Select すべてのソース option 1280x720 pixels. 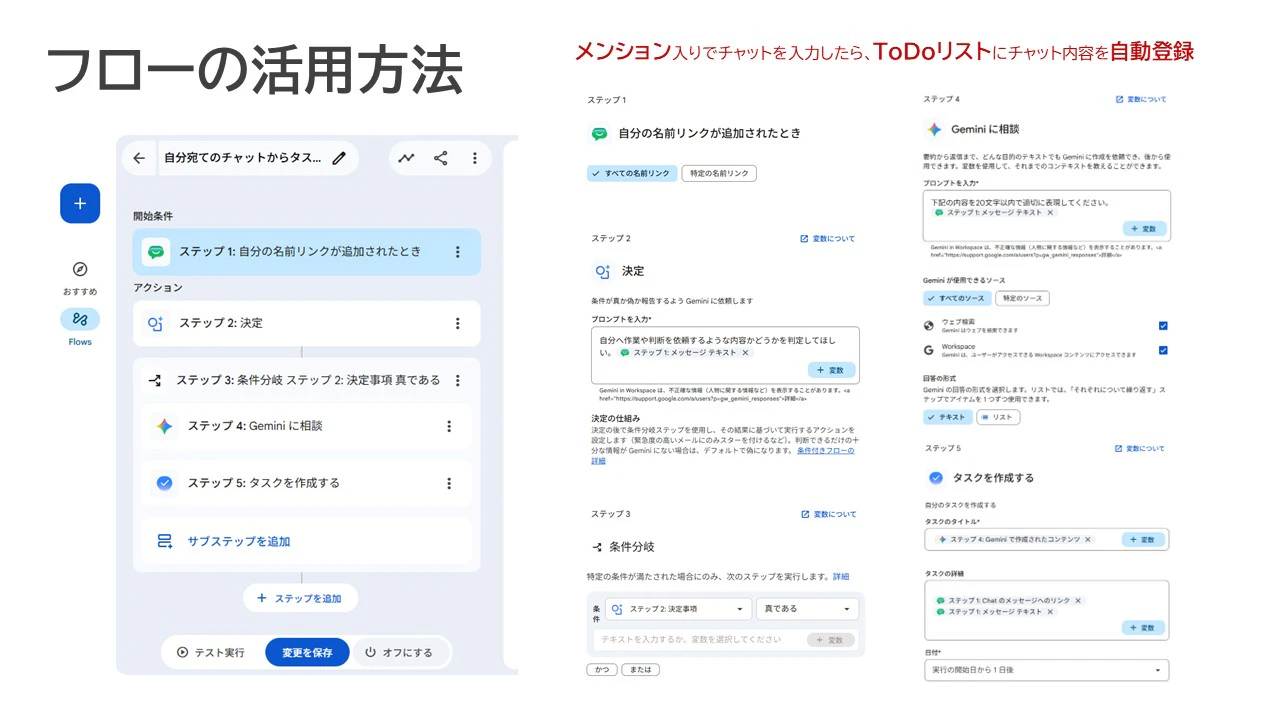pyautogui.click(x=957, y=298)
